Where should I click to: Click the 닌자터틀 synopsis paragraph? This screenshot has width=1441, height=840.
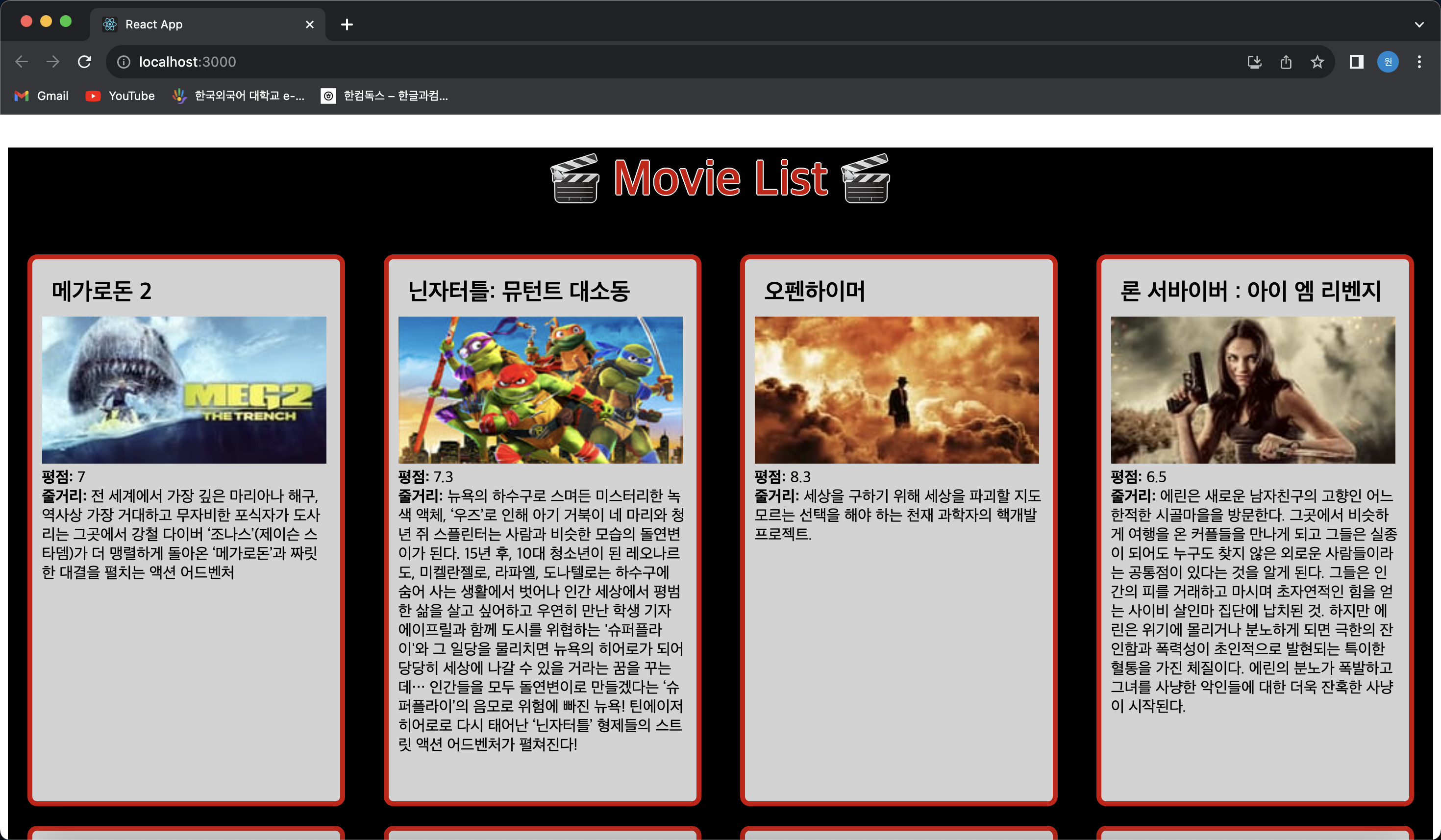(x=541, y=620)
